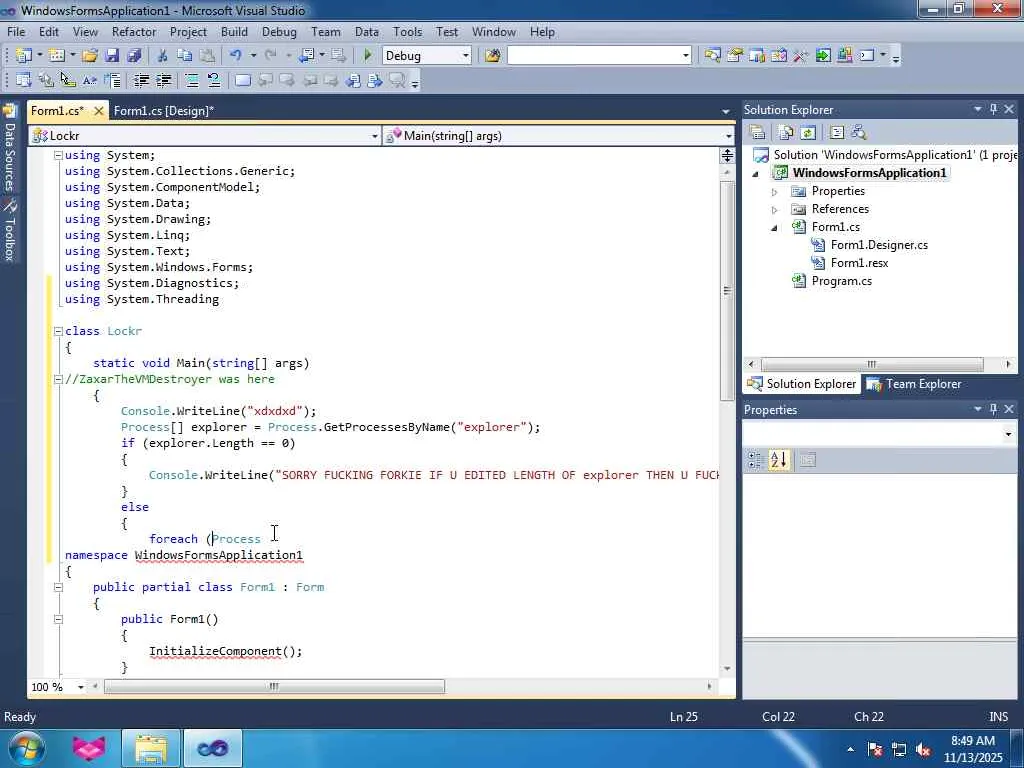1024x768 pixels.
Task: Undo last edit with the blue arrow icon
Action: [236, 56]
